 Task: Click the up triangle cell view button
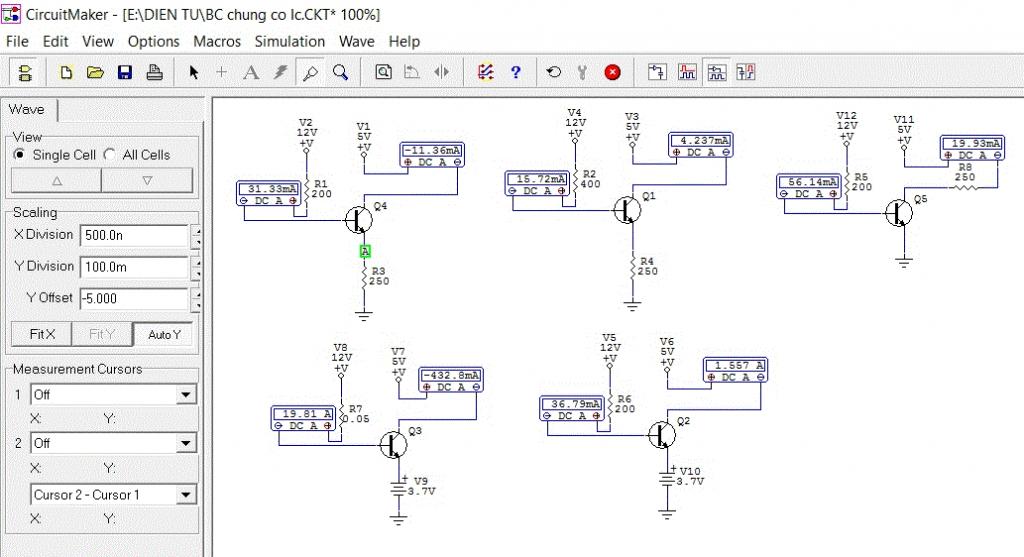tap(57, 181)
